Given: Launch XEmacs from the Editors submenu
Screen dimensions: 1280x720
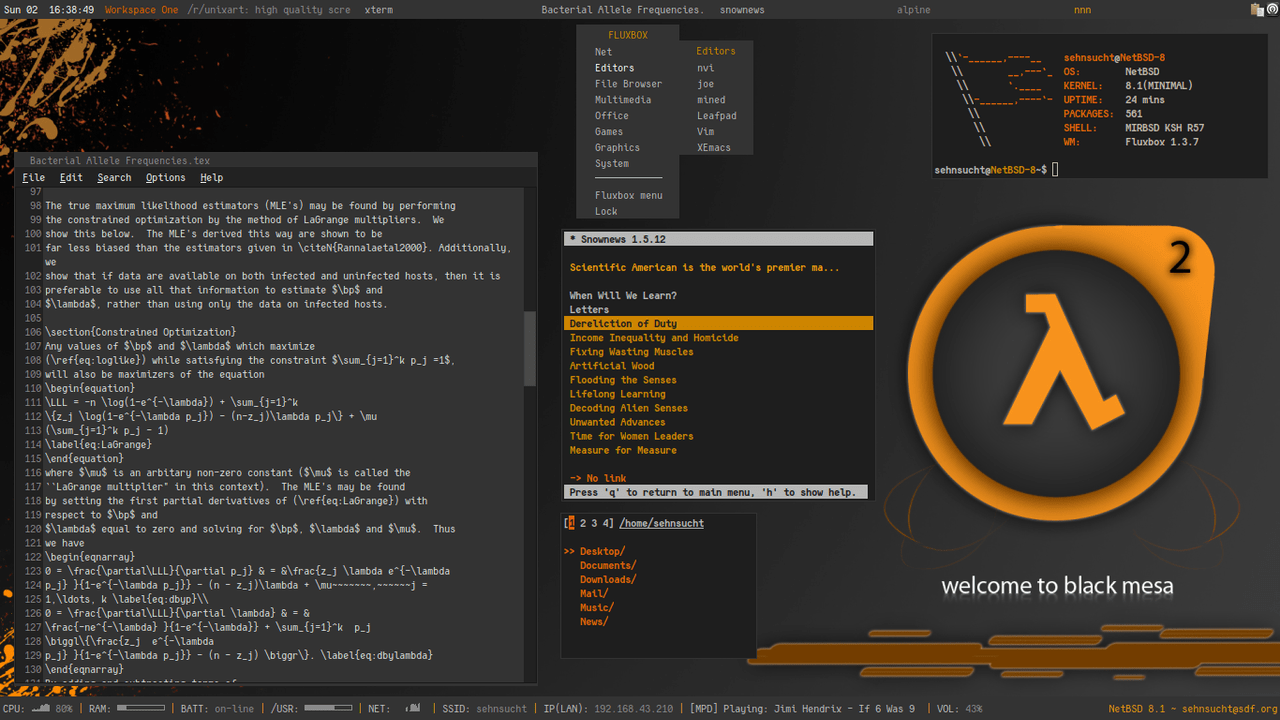Looking at the screenshot, I should (x=716, y=148).
